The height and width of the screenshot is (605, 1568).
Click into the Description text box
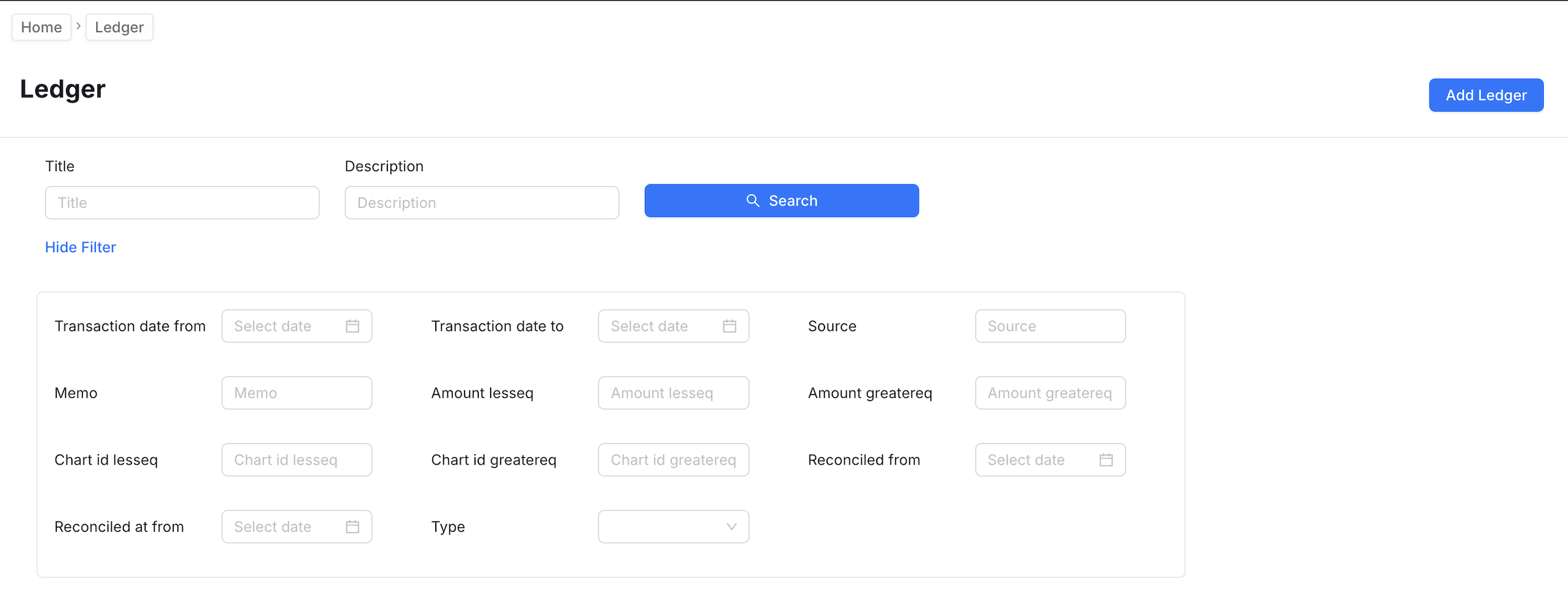pyautogui.click(x=482, y=203)
